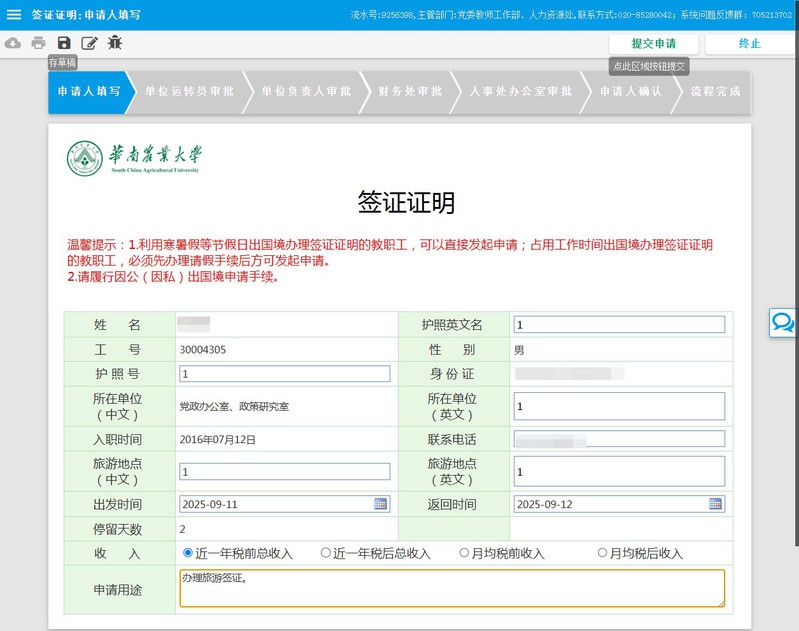Screen dimensions: 799x631
Task: Click the South China Agricultural University logo
Action: (134, 158)
